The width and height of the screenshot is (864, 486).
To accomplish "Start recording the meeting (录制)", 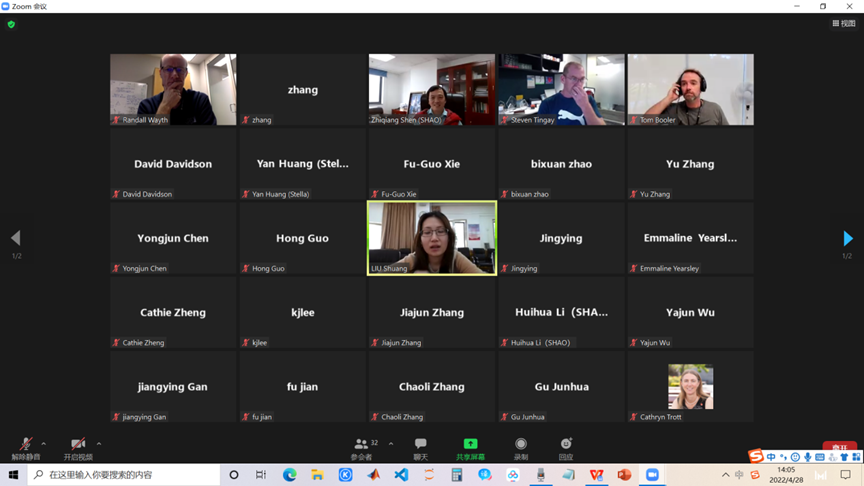I will pos(520,447).
